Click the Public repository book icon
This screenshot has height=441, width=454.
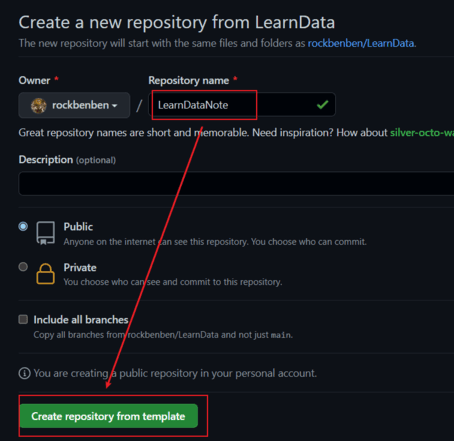click(x=46, y=233)
